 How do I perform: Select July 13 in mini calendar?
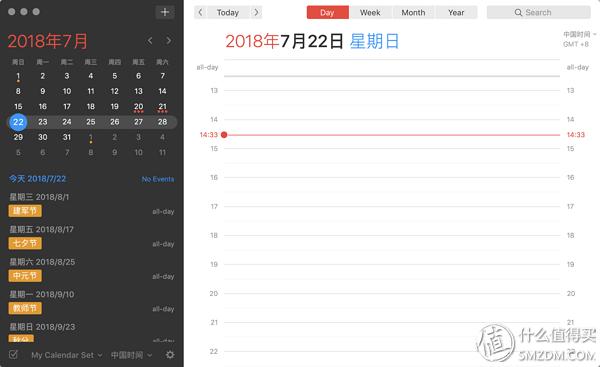(139, 91)
